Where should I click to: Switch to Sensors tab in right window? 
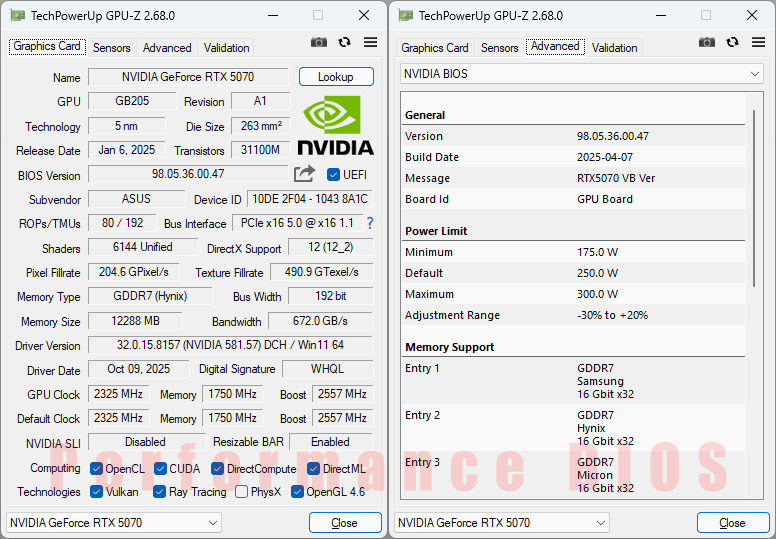tap(500, 48)
